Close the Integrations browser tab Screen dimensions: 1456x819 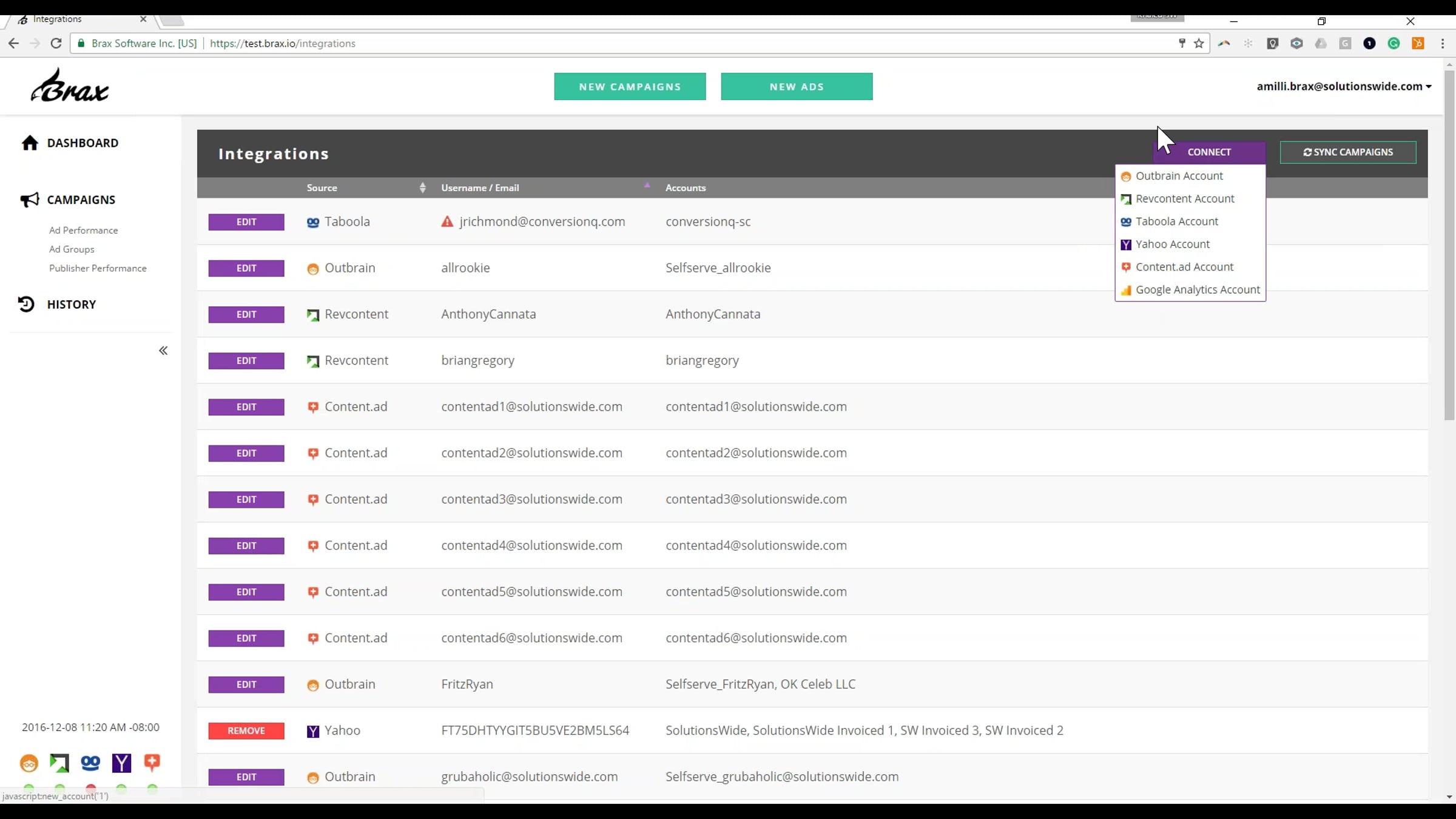143,19
